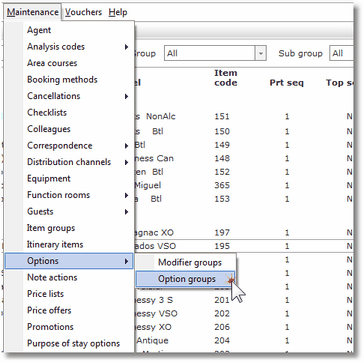The width and height of the screenshot is (364, 363).
Task: Select item code 365 cell
Action: pyautogui.click(x=222, y=185)
